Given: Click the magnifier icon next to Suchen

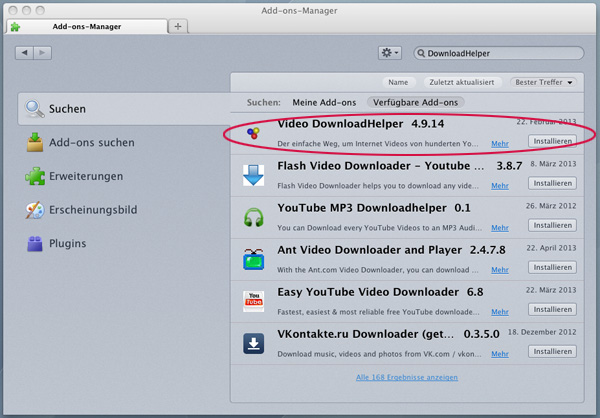Looking at the screenshot, I should pyautogui.click(x=34, y=109).
